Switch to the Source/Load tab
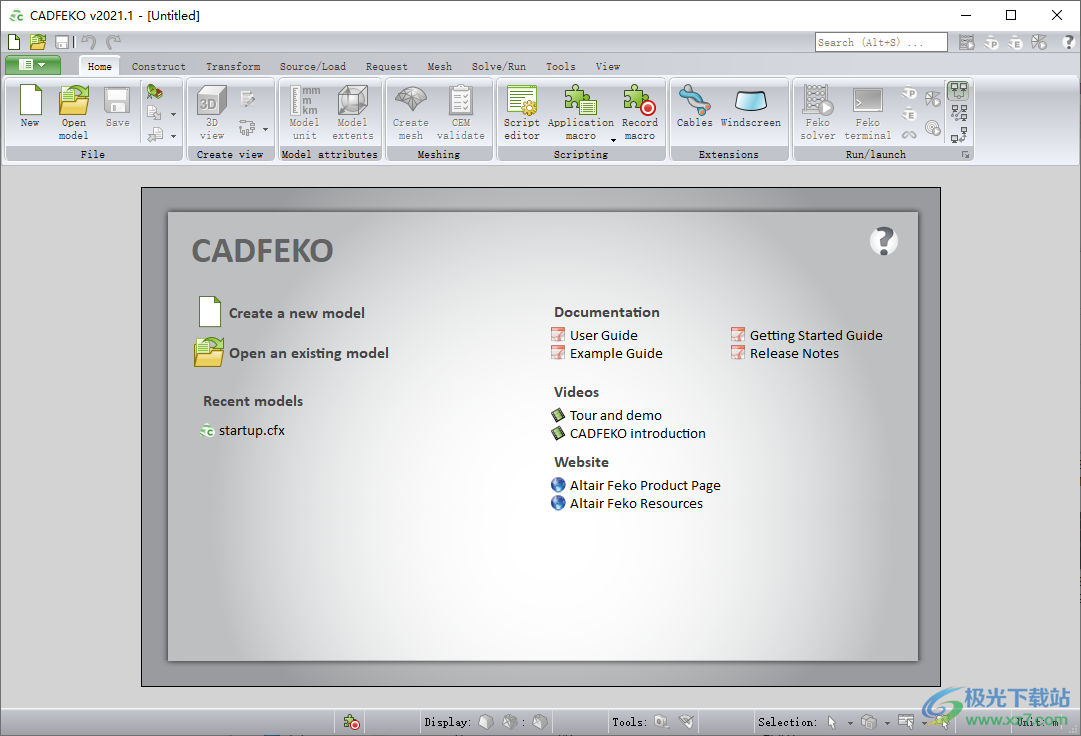This screenshot has height=736, width=1081. pos(313,66)
